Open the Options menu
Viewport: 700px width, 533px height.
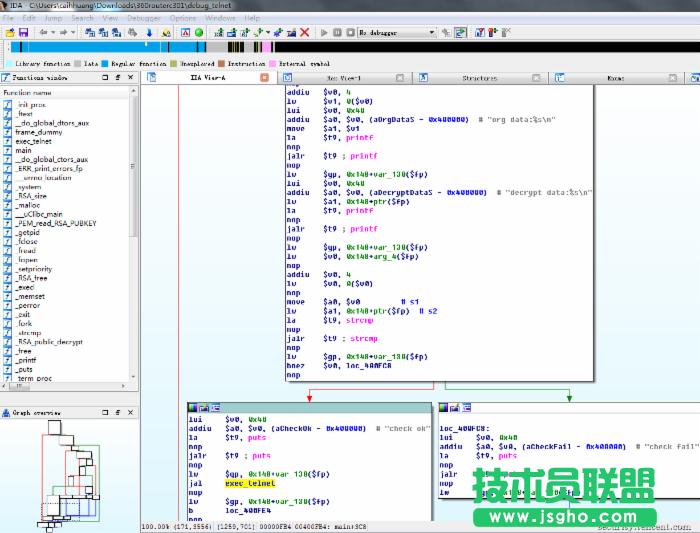pyautogui.click(x=183, y=18)
